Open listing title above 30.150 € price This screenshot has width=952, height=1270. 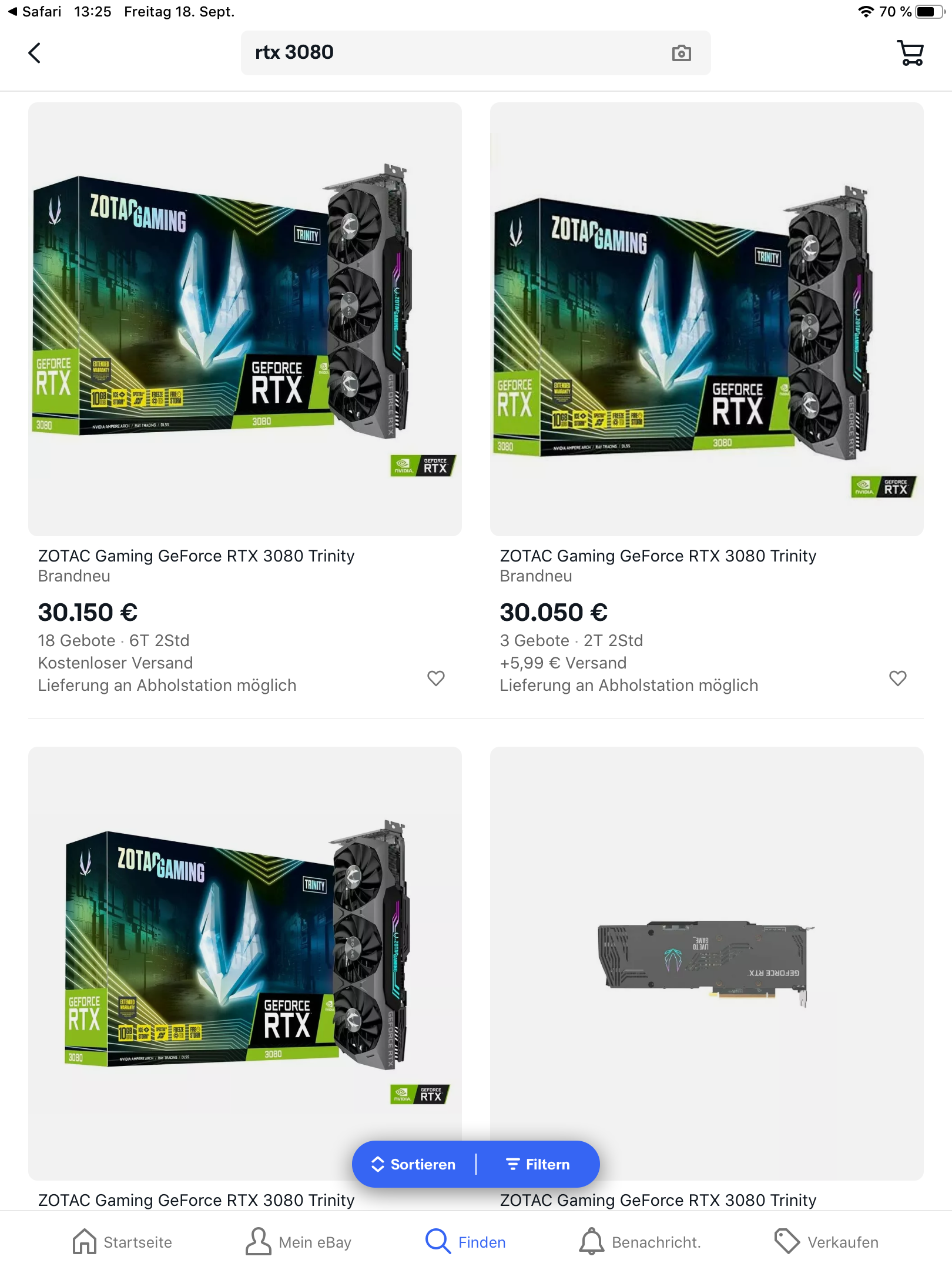tap(196, 556)
